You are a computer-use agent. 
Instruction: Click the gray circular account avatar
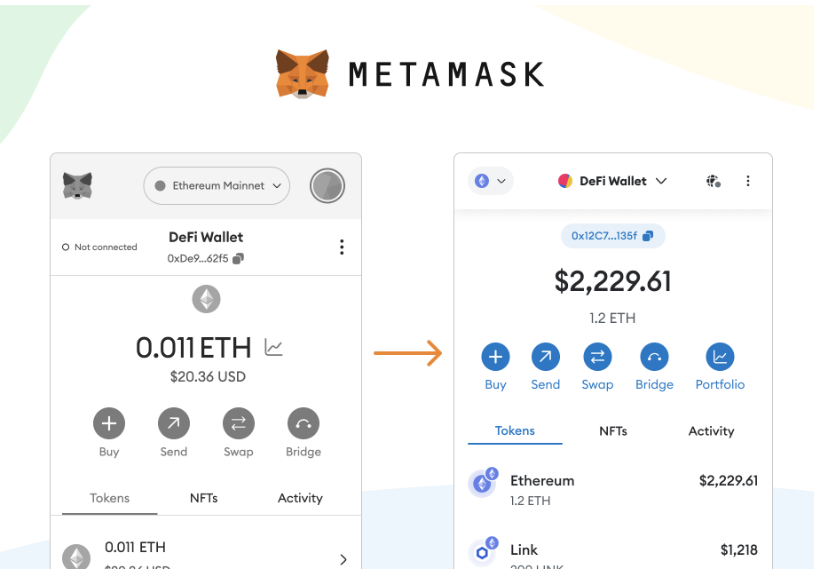pyautogui.click(x=327, y=186)
